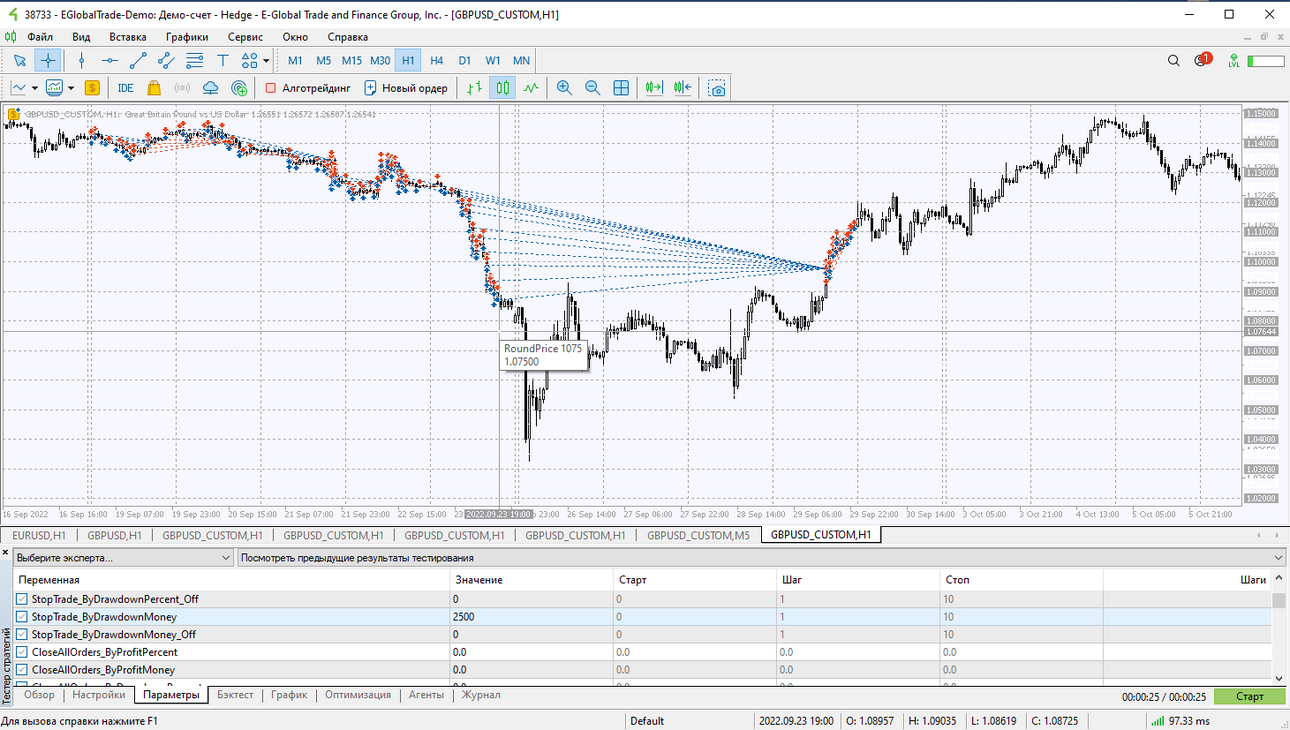Open the Сервис menu
The height and width of the screenshot is (730, 1290).
[245, 37]
